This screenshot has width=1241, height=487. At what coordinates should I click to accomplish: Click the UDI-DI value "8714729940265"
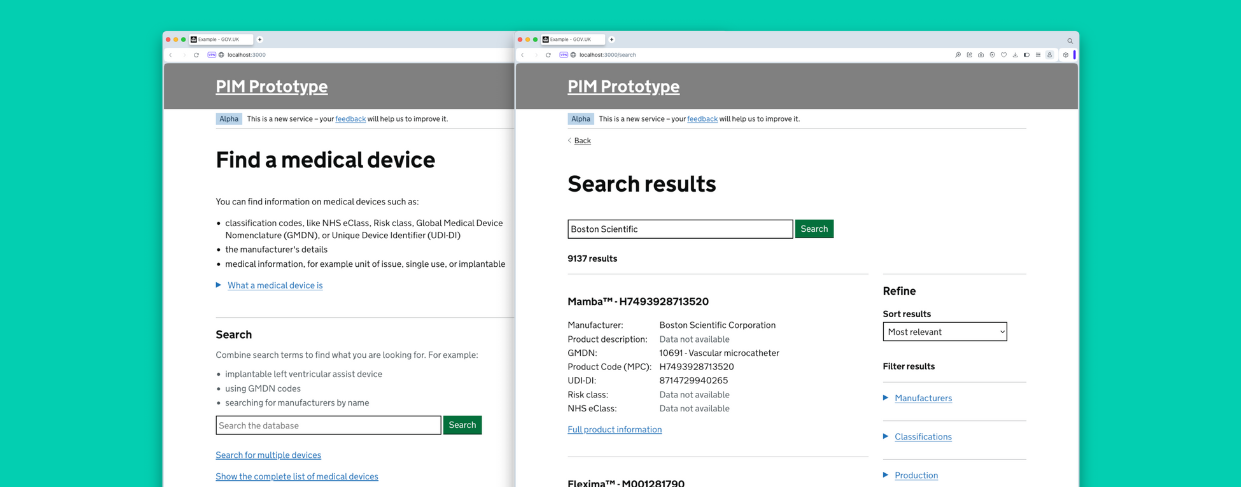pos(694,381)
